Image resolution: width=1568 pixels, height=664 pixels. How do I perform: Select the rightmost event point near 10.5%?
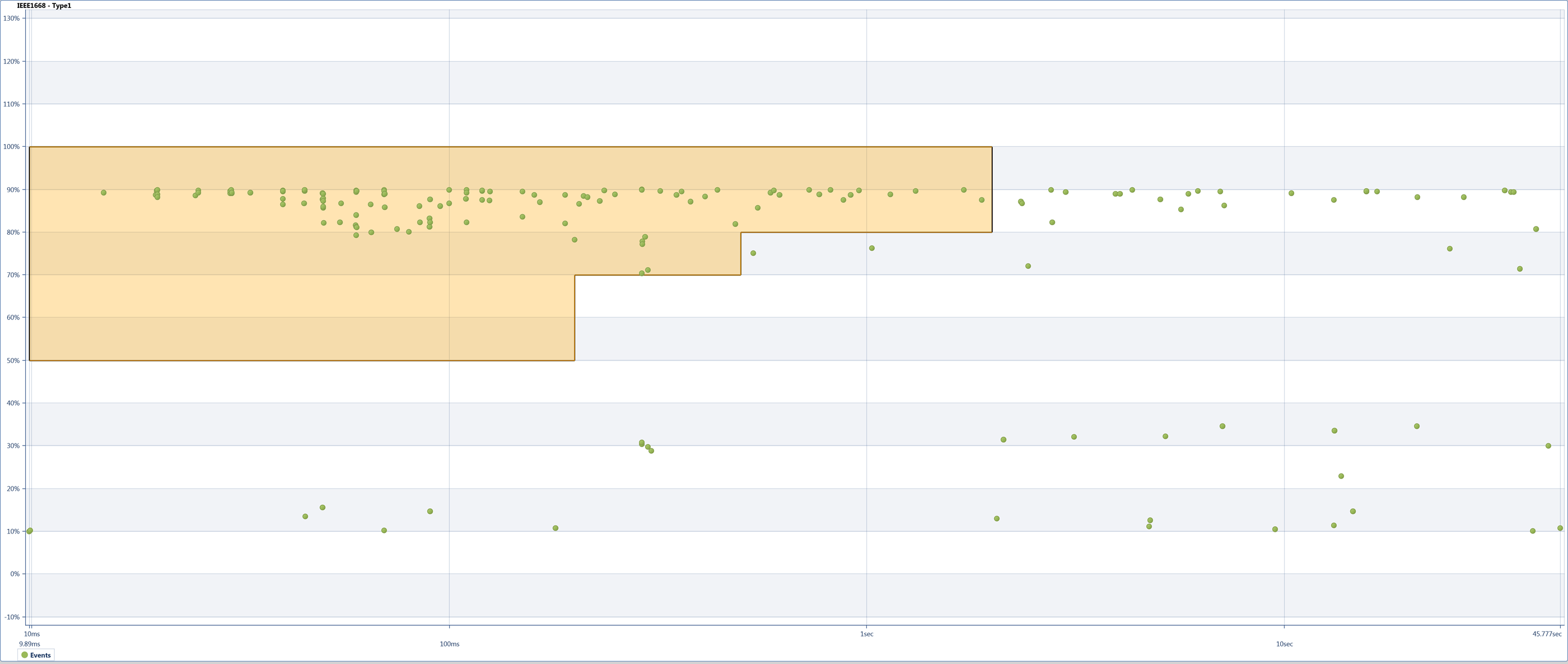pyautogui.click(x=1560, y=528)
